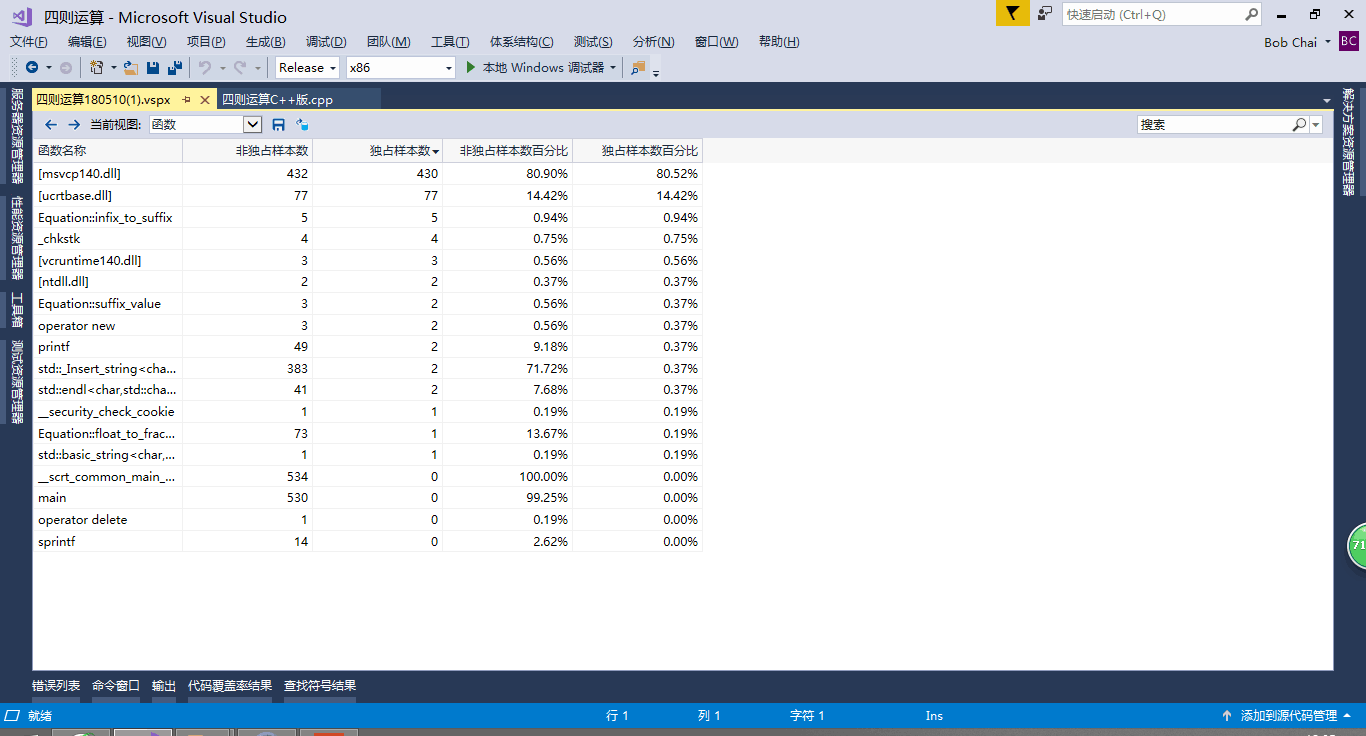Viewport: 1366px width, 736px height.
Task: Expand the 当前视图 view selector combo box
Action: coord(252,125)
